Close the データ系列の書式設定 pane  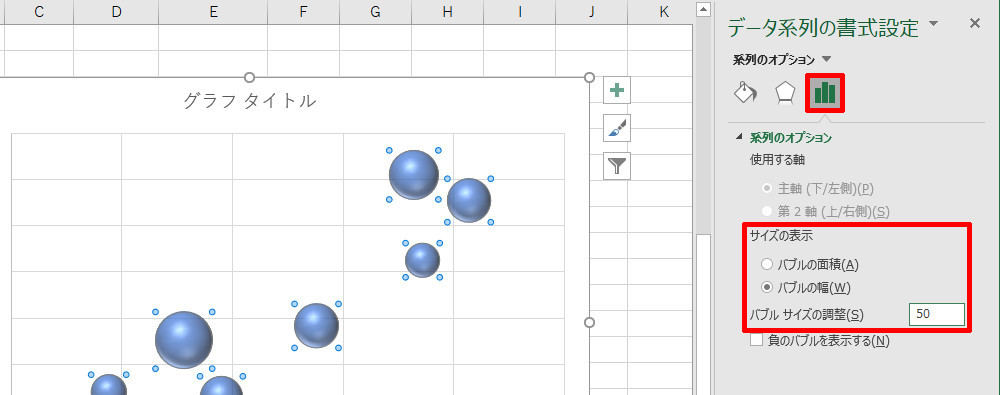click(974, 24)
